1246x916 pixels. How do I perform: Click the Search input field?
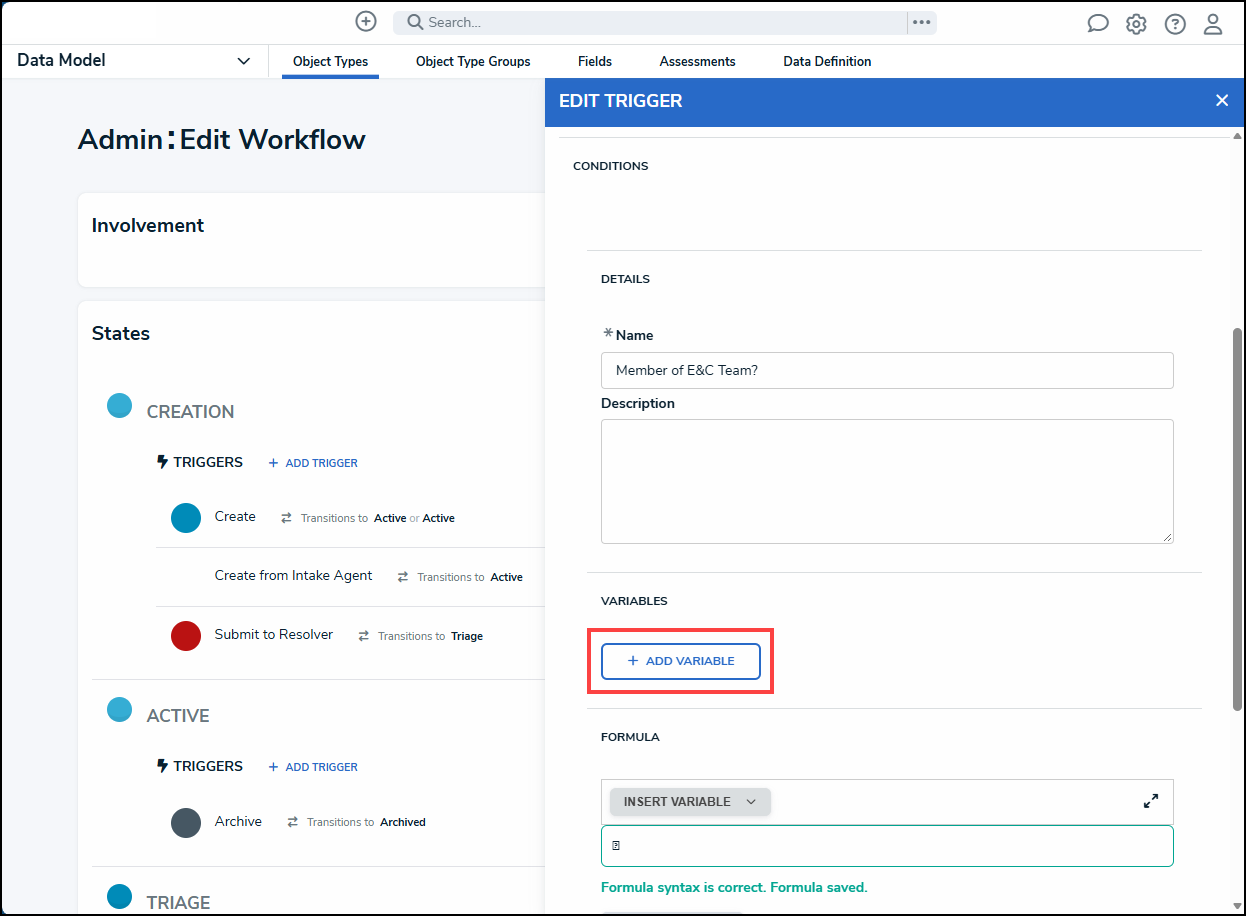point(650,22)
